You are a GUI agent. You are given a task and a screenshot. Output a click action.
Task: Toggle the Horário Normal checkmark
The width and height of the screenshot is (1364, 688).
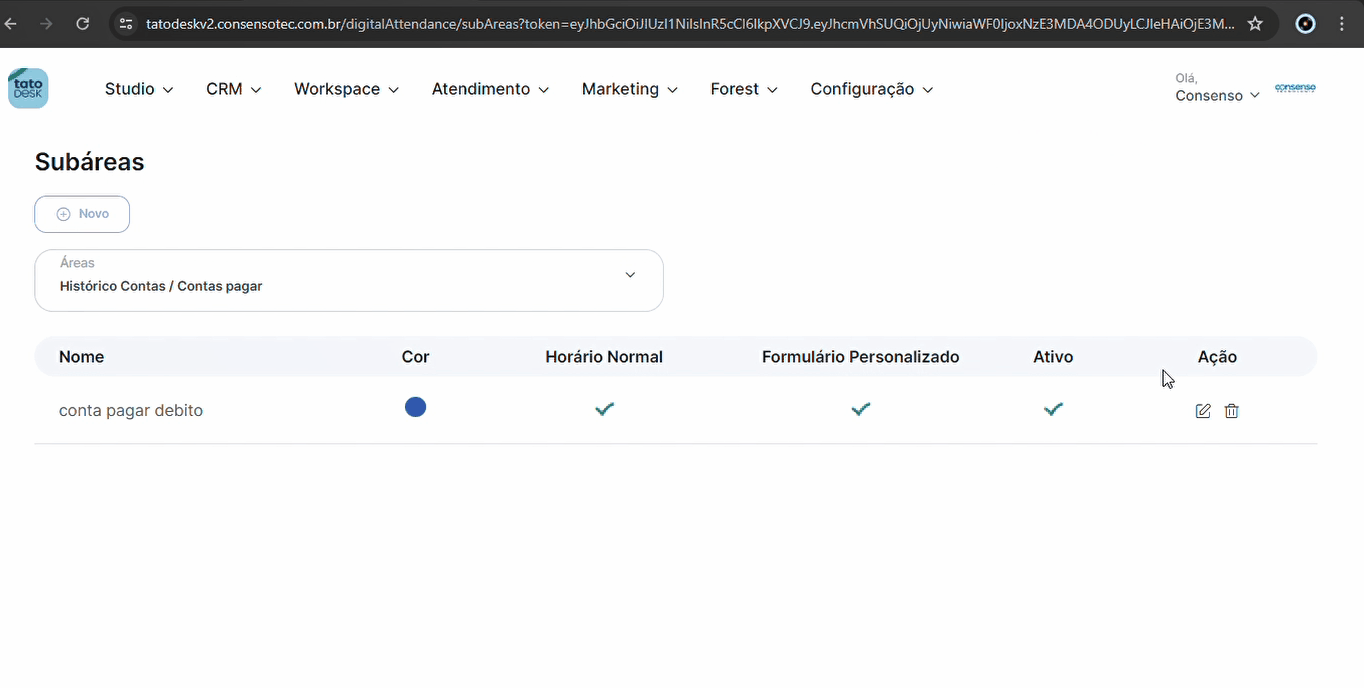point(604,409)
